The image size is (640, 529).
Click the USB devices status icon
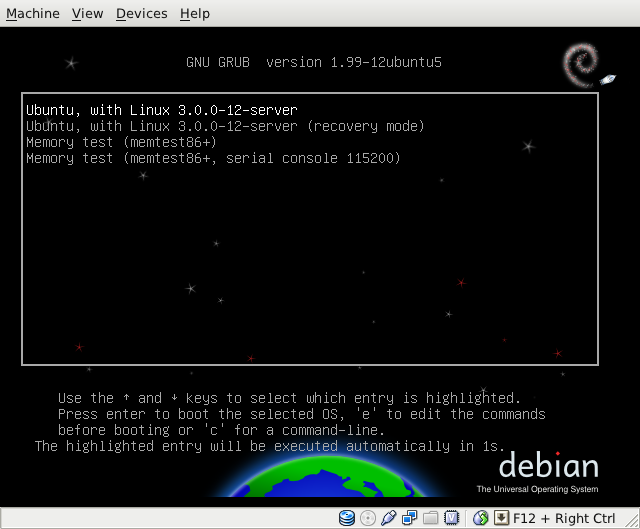tap(389, 518)
